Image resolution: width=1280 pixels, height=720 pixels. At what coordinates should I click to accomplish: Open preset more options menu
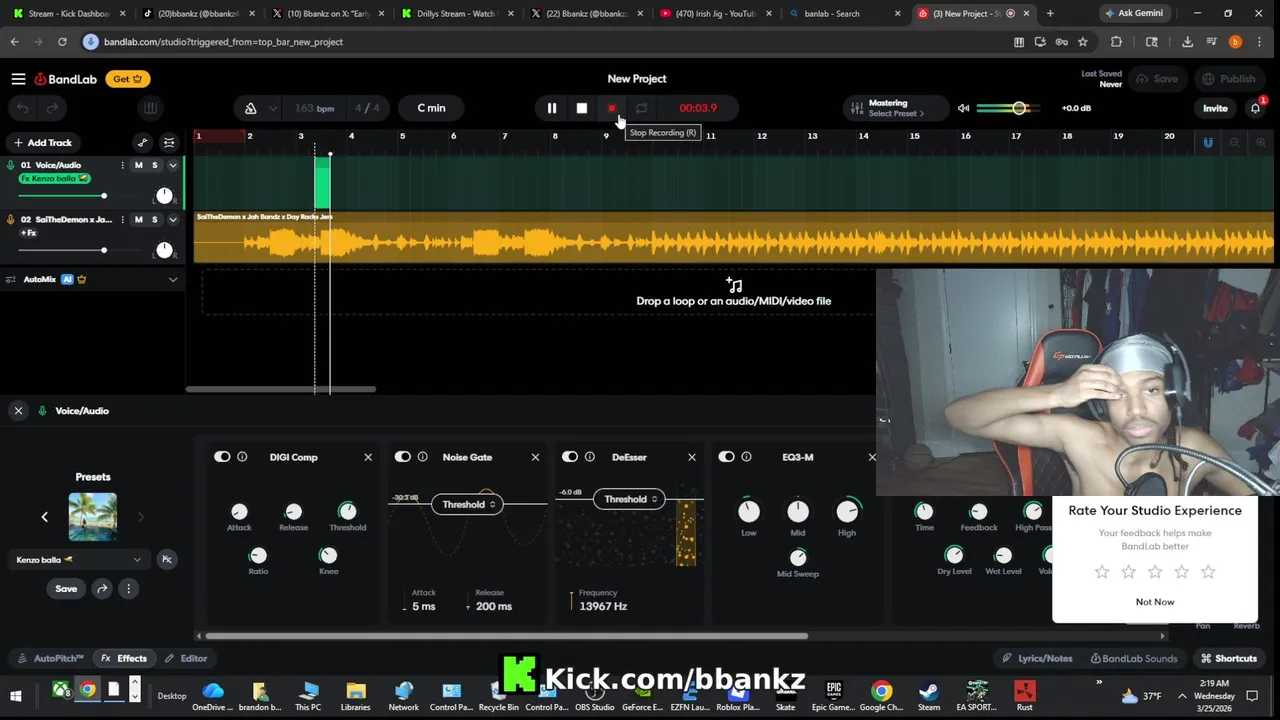pos(128,589)
